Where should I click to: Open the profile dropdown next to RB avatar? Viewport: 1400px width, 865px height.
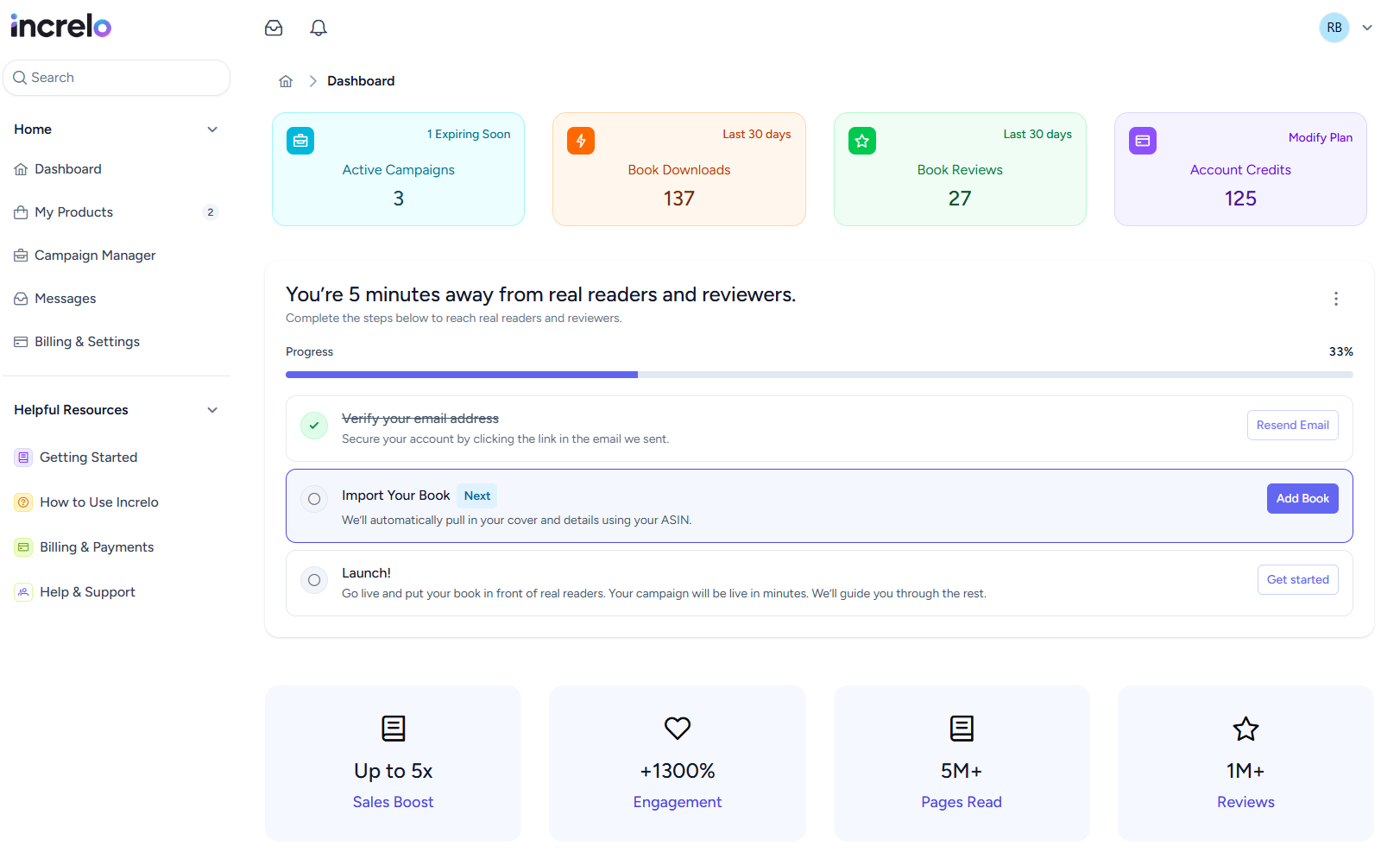coord(1366,27)
